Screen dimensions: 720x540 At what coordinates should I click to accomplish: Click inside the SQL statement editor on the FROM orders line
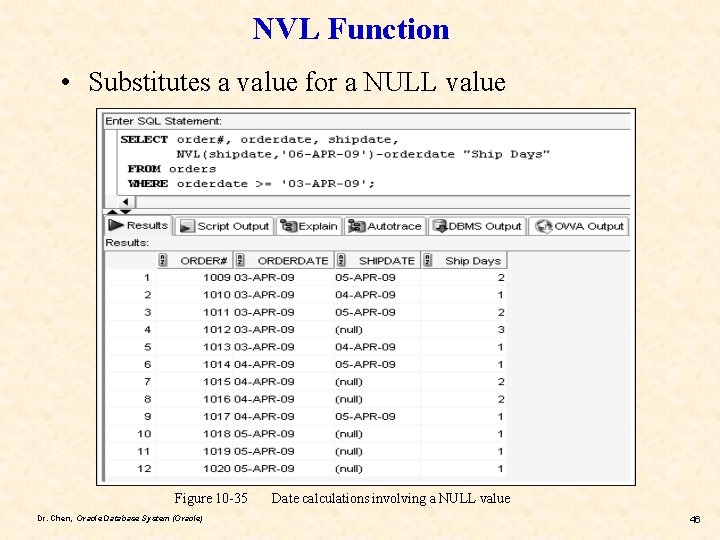pos(171,169)
